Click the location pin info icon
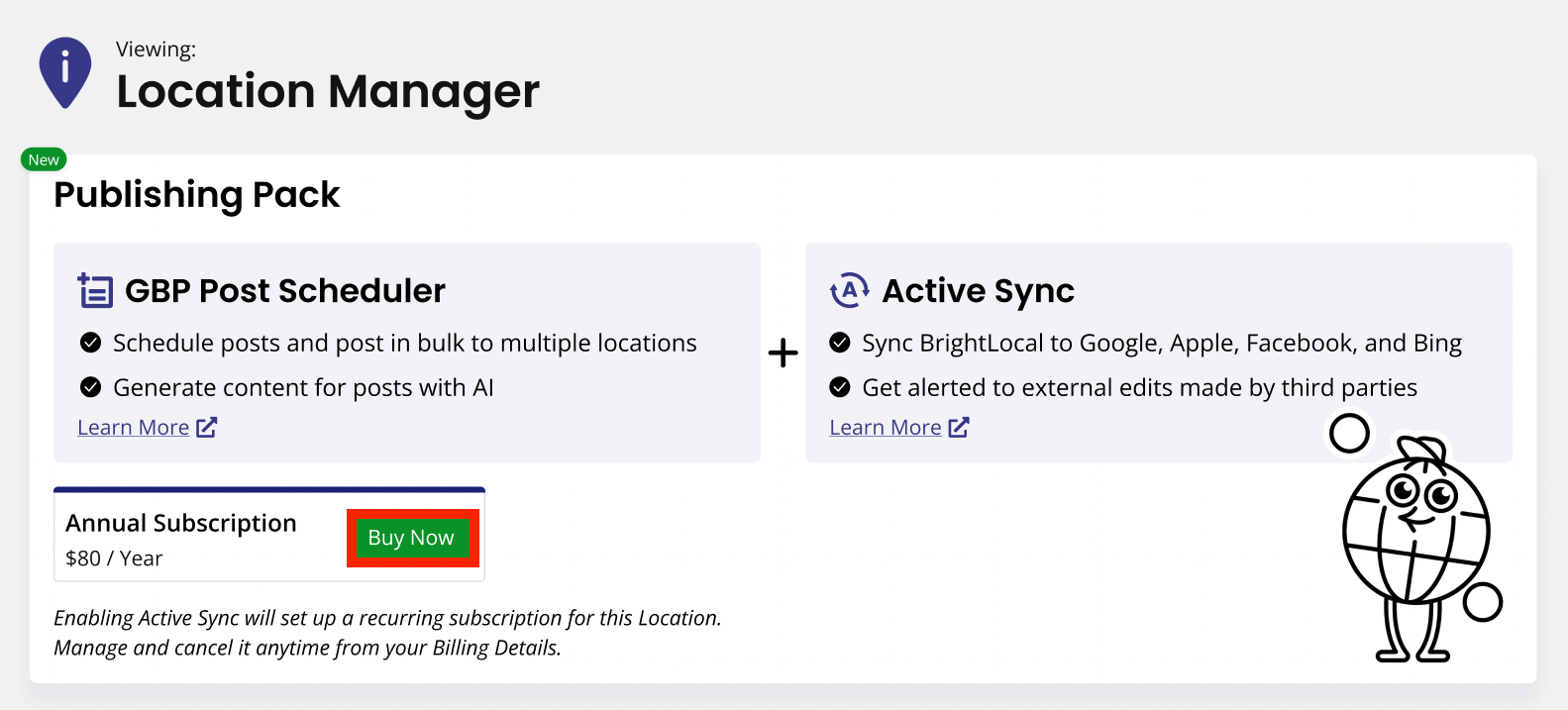 [x=65, y=71]
